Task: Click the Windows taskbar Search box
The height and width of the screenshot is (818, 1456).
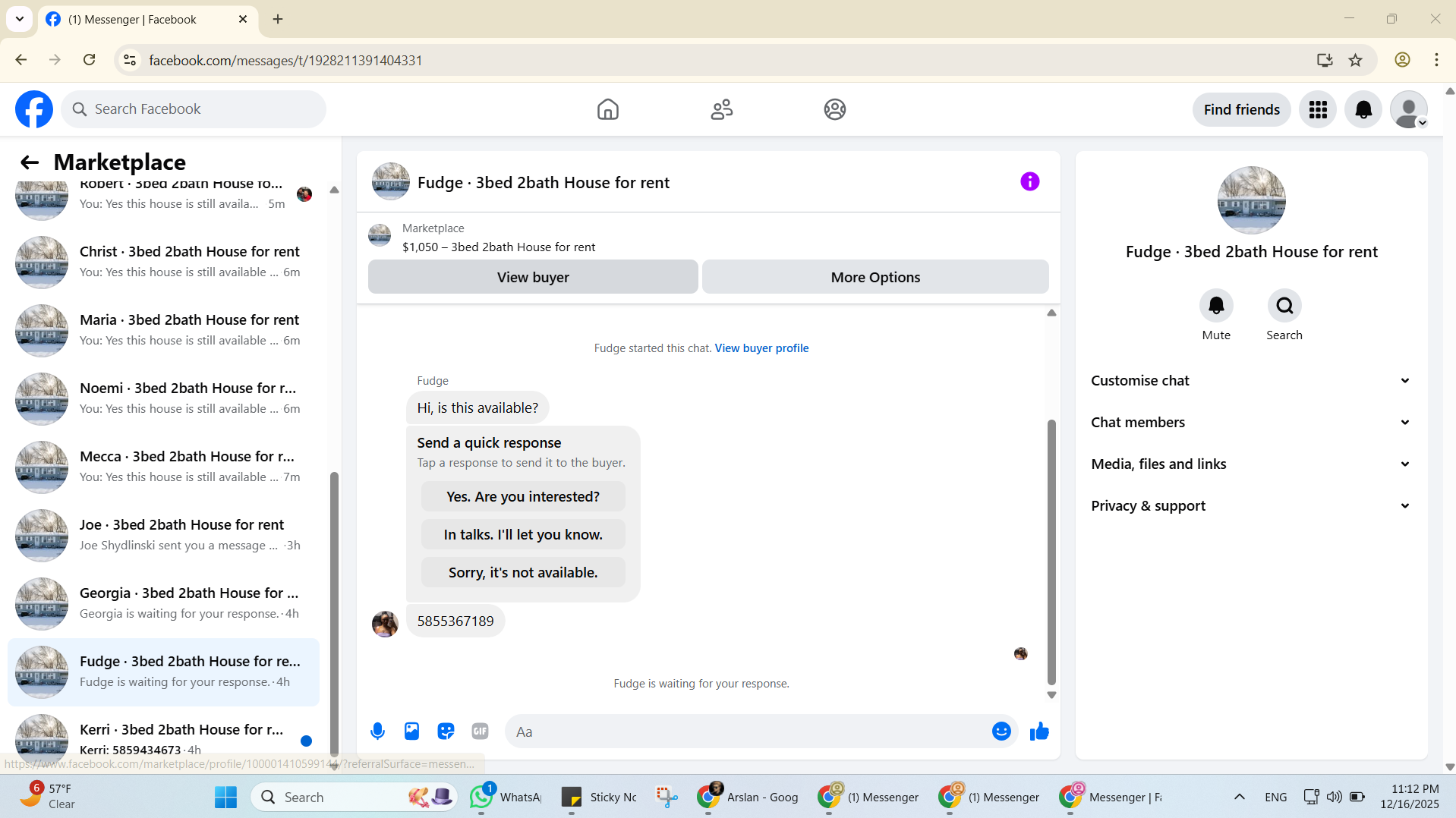Action: [354, 797]
